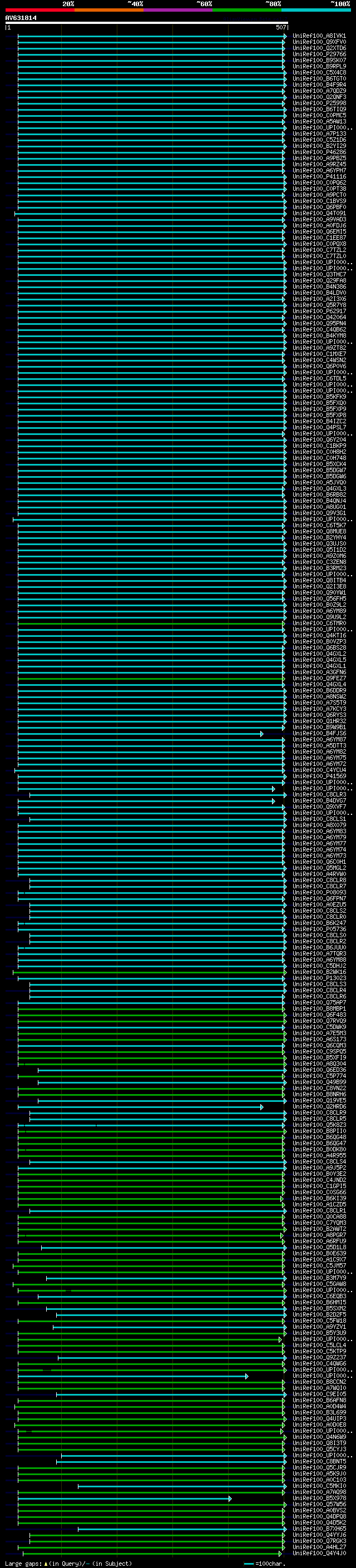
Task: Open hit UniRef100_P08093
Action: [x=319, y=892]
